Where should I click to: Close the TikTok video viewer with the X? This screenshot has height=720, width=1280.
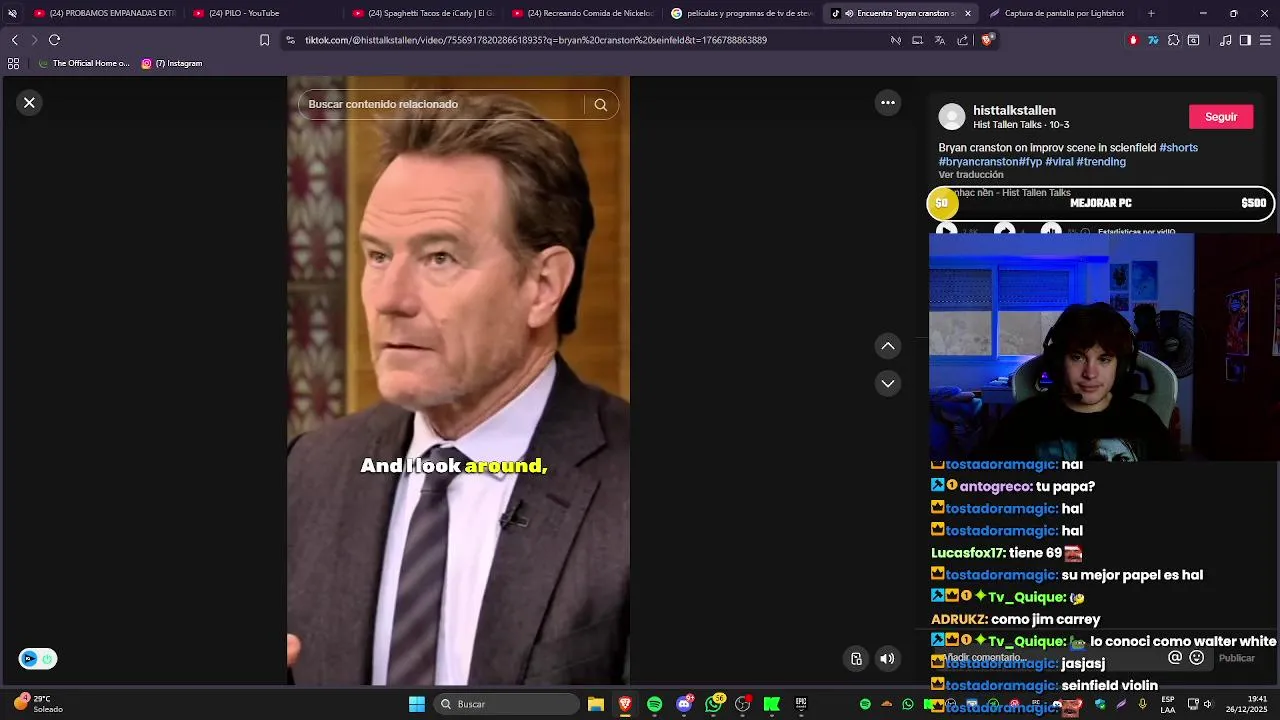pos(29,102)
